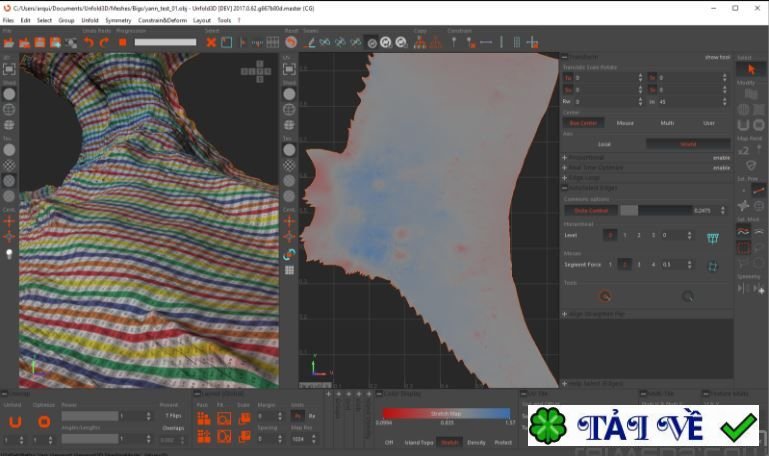Click the Unfold U icon in bottom panel
769x456 pixels.
tap(16, 421)
